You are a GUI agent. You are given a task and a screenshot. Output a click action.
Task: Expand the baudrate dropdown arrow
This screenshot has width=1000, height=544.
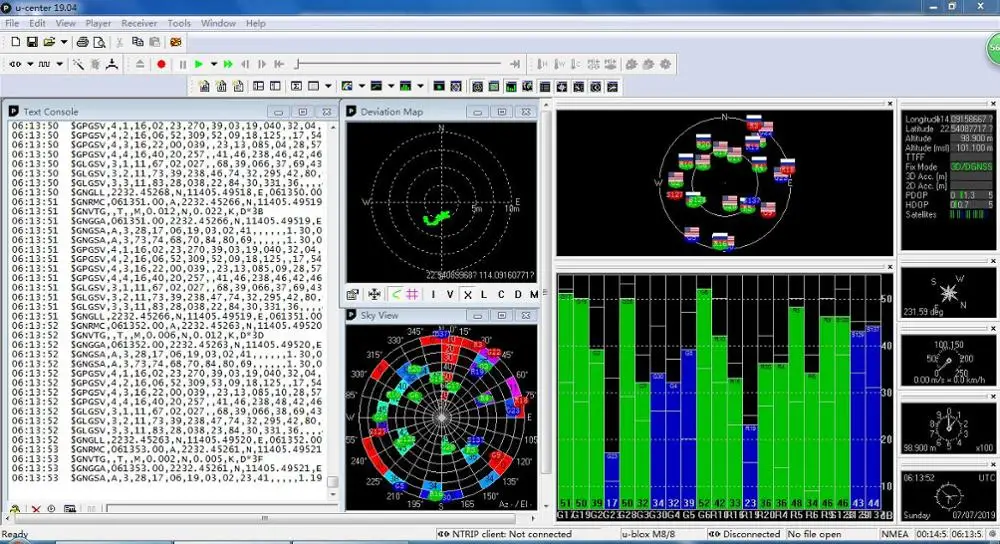click(x=59, y=64)
